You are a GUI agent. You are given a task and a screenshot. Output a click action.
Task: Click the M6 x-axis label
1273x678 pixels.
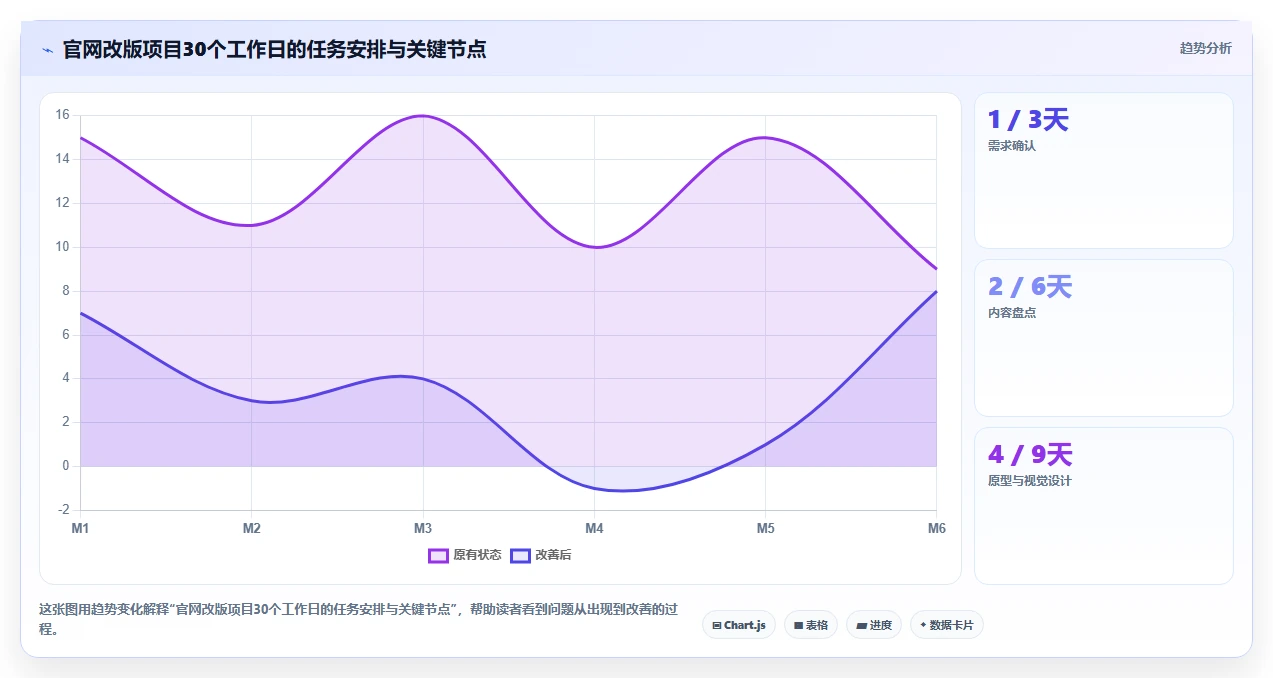(x=936, y=528)
